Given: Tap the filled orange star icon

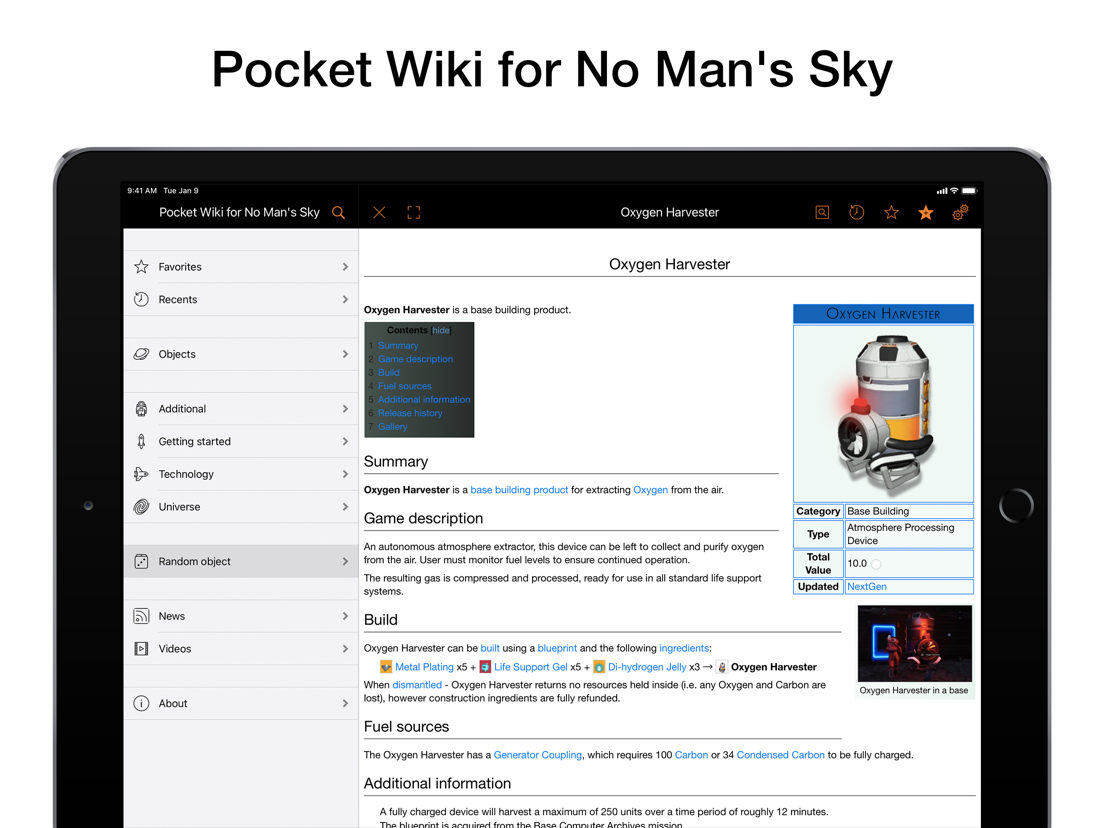Looking at the screenshot, I should click(926, 213).
